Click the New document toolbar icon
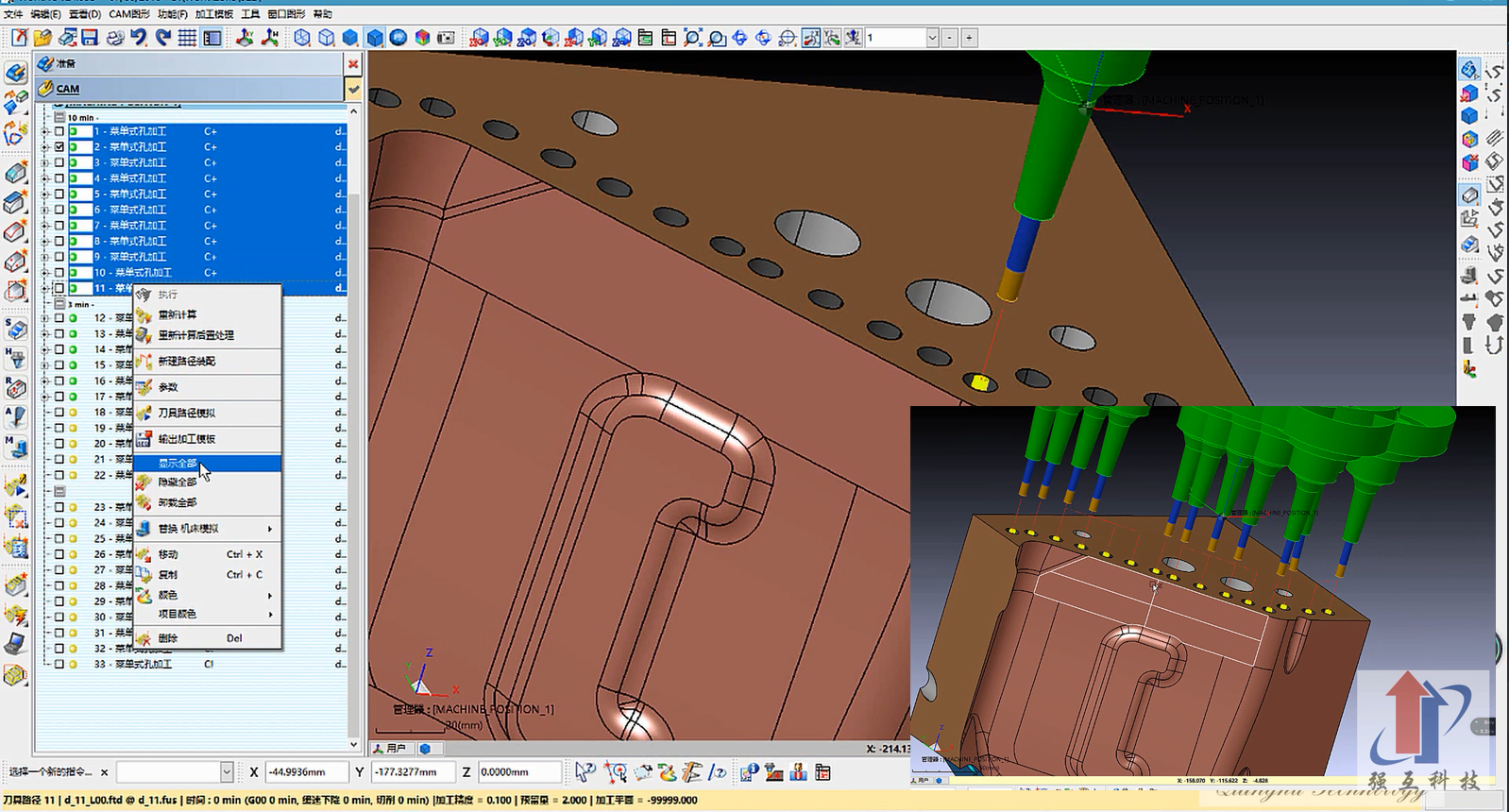 coord(19,38)
